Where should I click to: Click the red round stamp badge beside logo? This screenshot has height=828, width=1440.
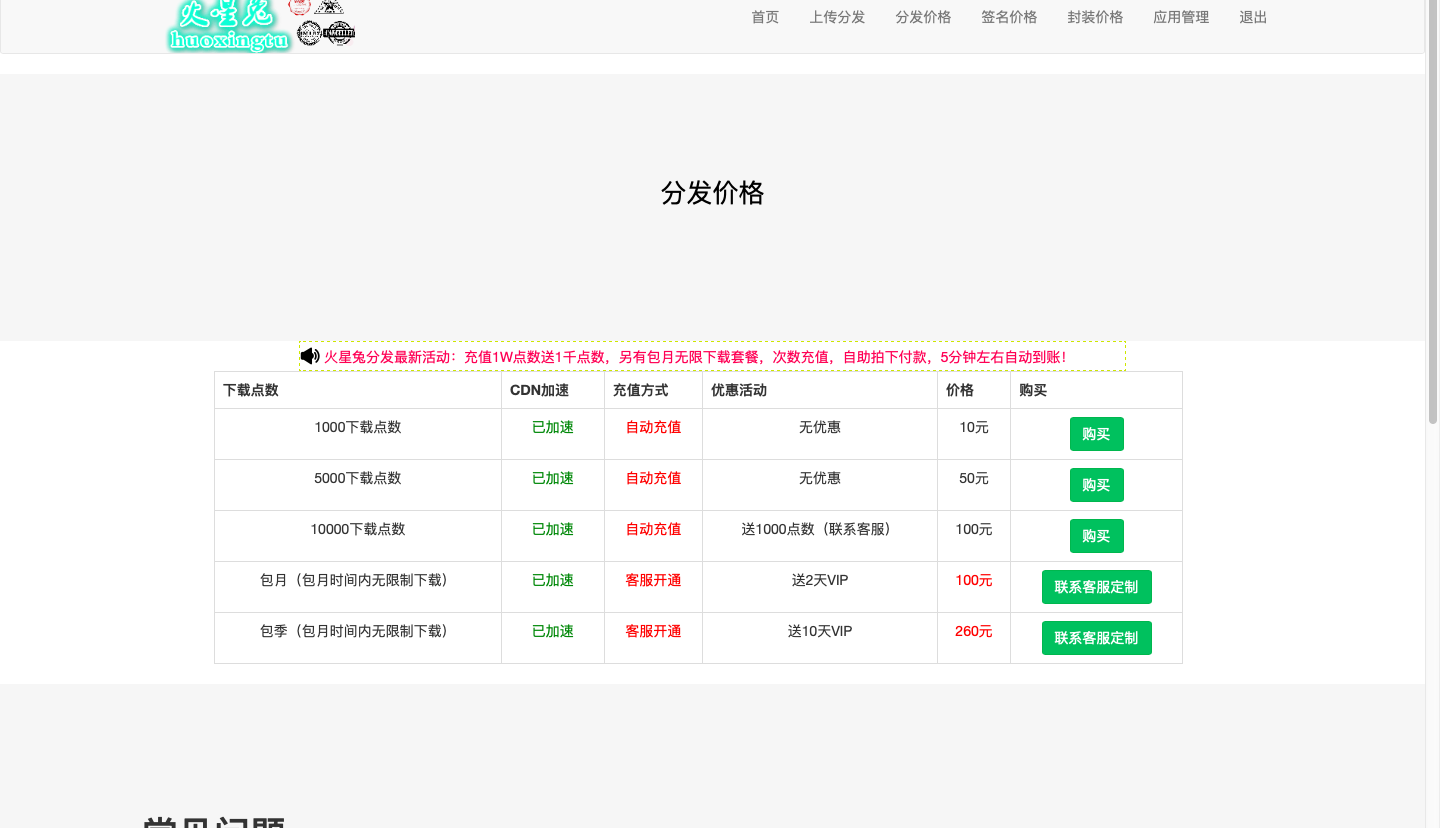[x=300, y=7]
